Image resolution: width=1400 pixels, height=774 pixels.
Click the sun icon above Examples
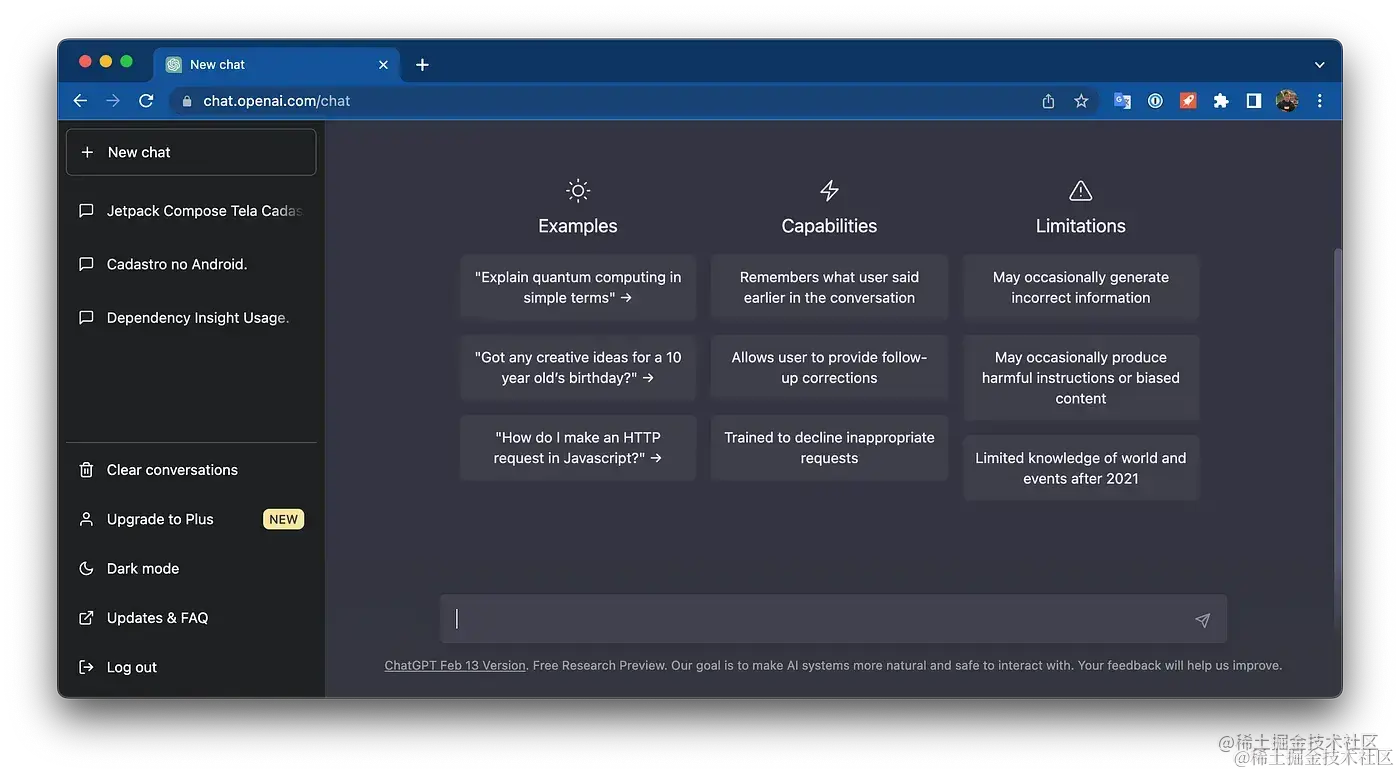click(578, 190)
